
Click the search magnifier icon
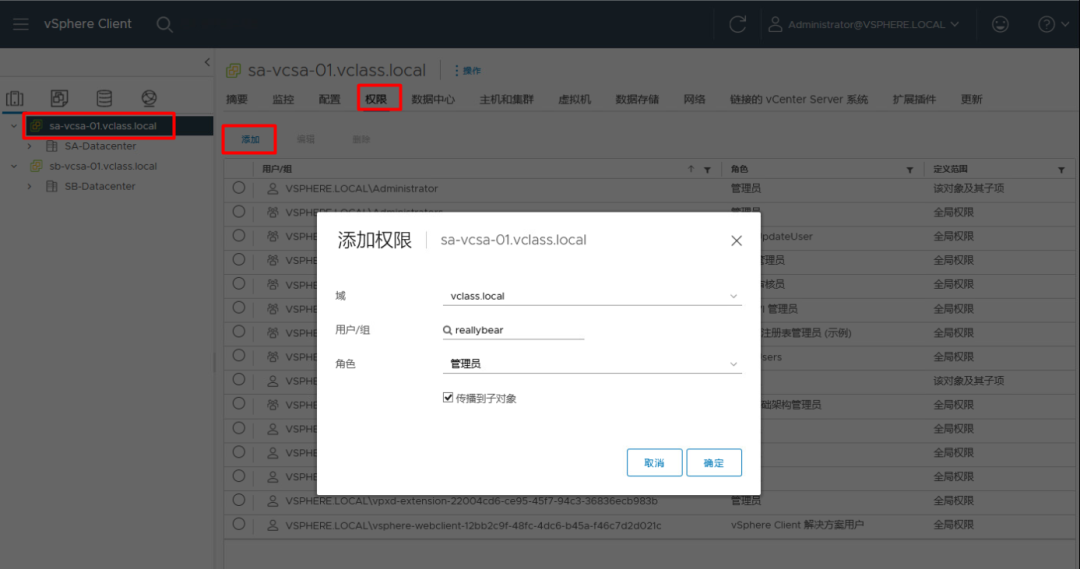tap(164, 25)
